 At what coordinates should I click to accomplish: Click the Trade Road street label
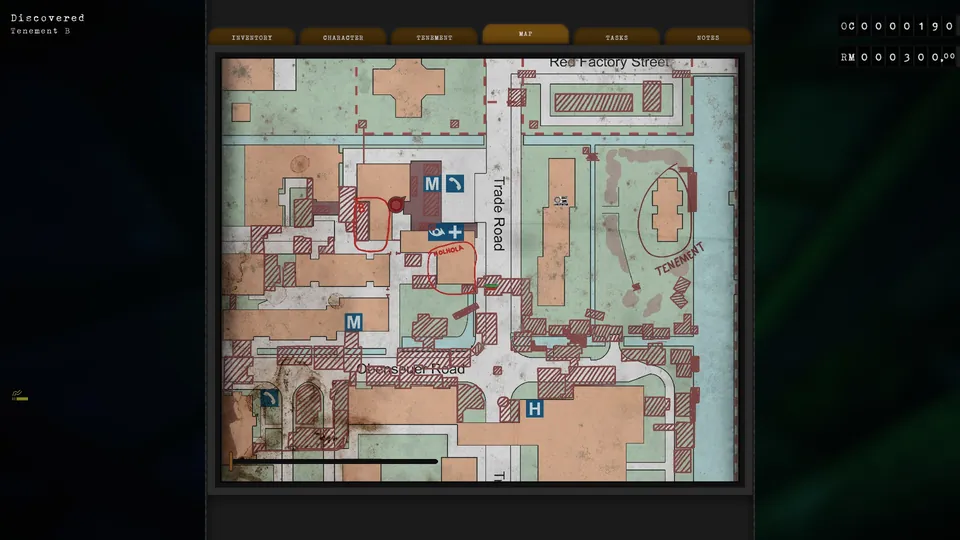coord(498,214)
